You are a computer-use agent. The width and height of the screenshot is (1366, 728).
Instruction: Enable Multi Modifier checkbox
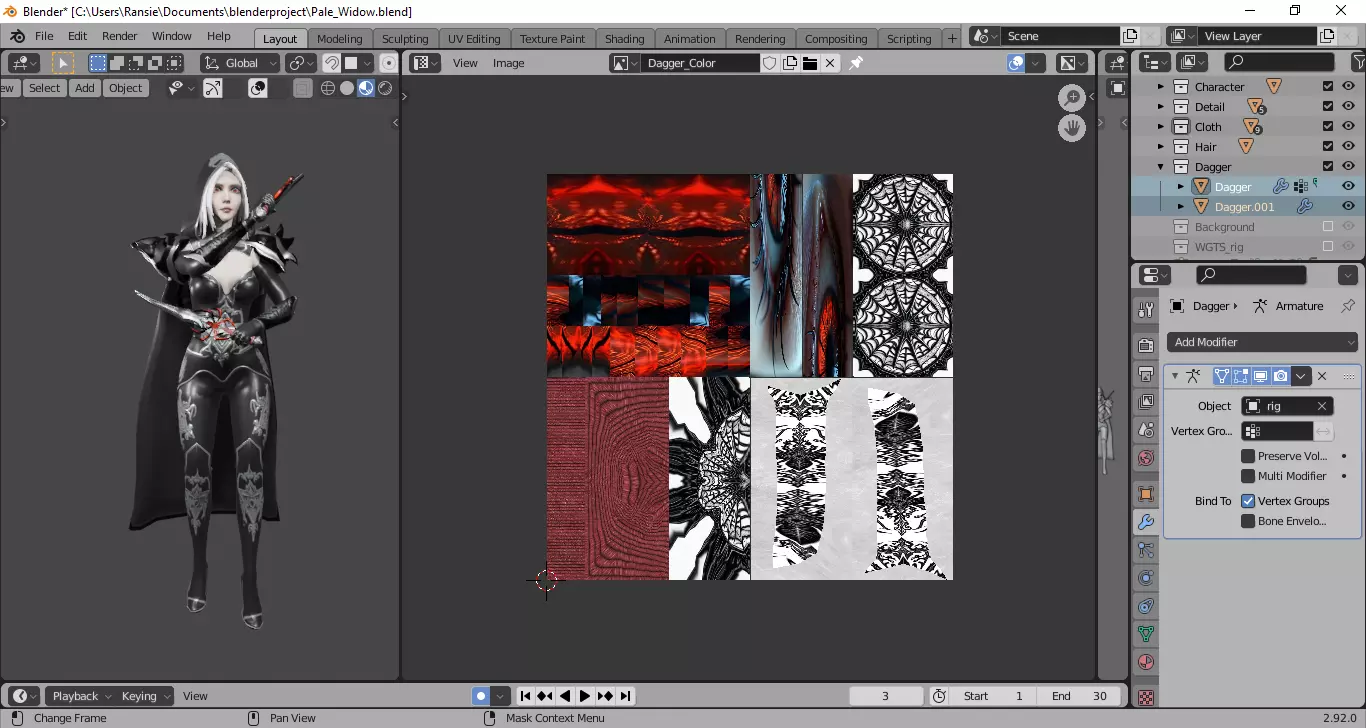(1248, 476)
